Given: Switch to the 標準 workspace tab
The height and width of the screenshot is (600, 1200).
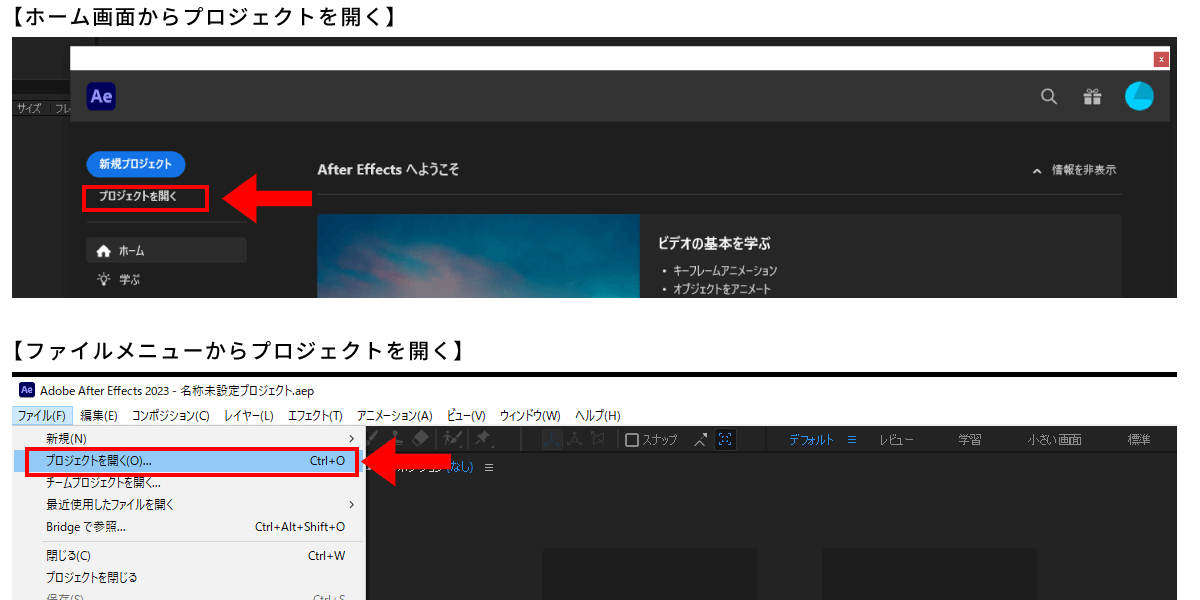Looking at the screenshot, I should pos(1139,440).
